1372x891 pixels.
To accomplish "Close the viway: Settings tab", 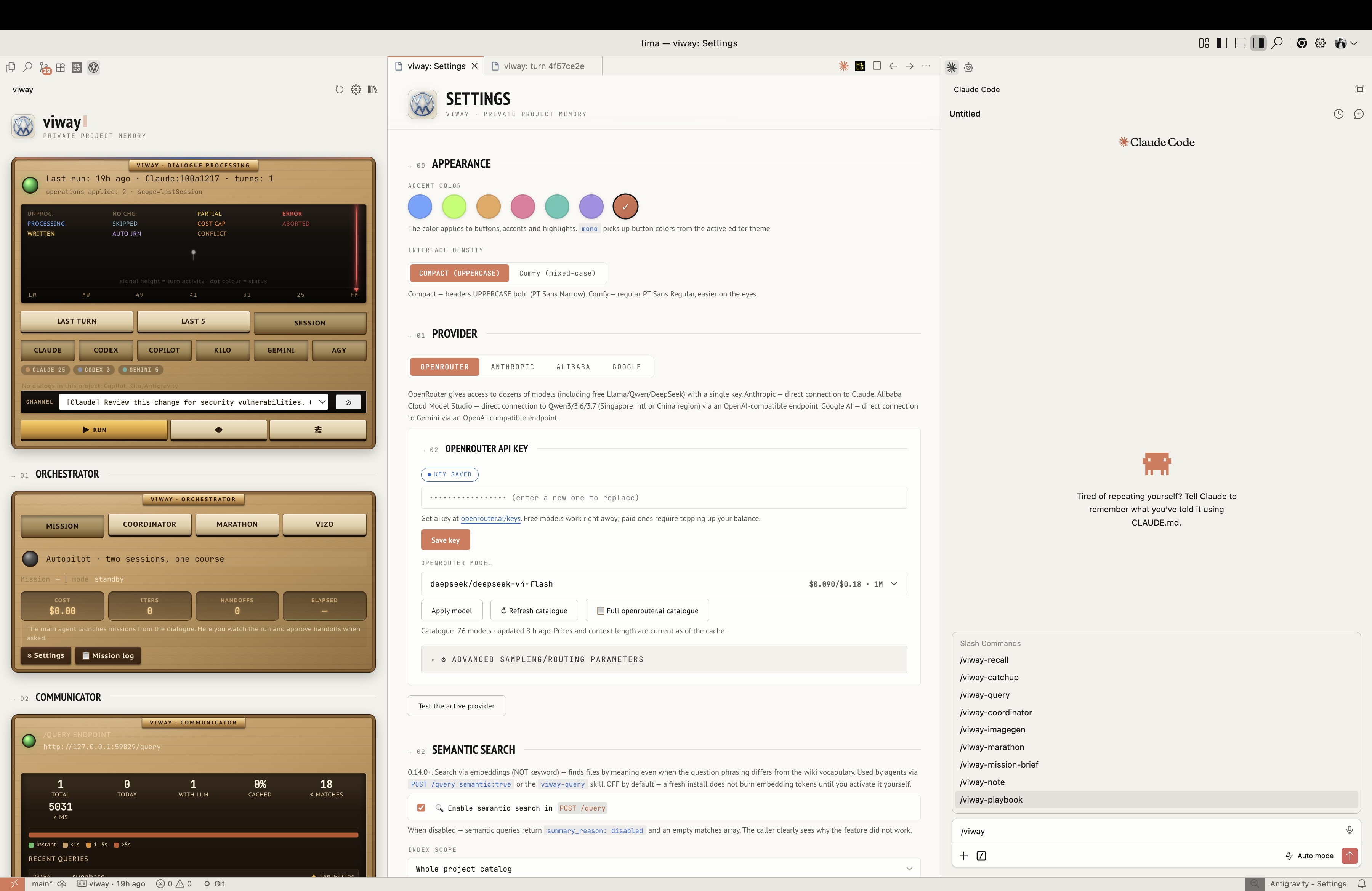I will [474, 66].
